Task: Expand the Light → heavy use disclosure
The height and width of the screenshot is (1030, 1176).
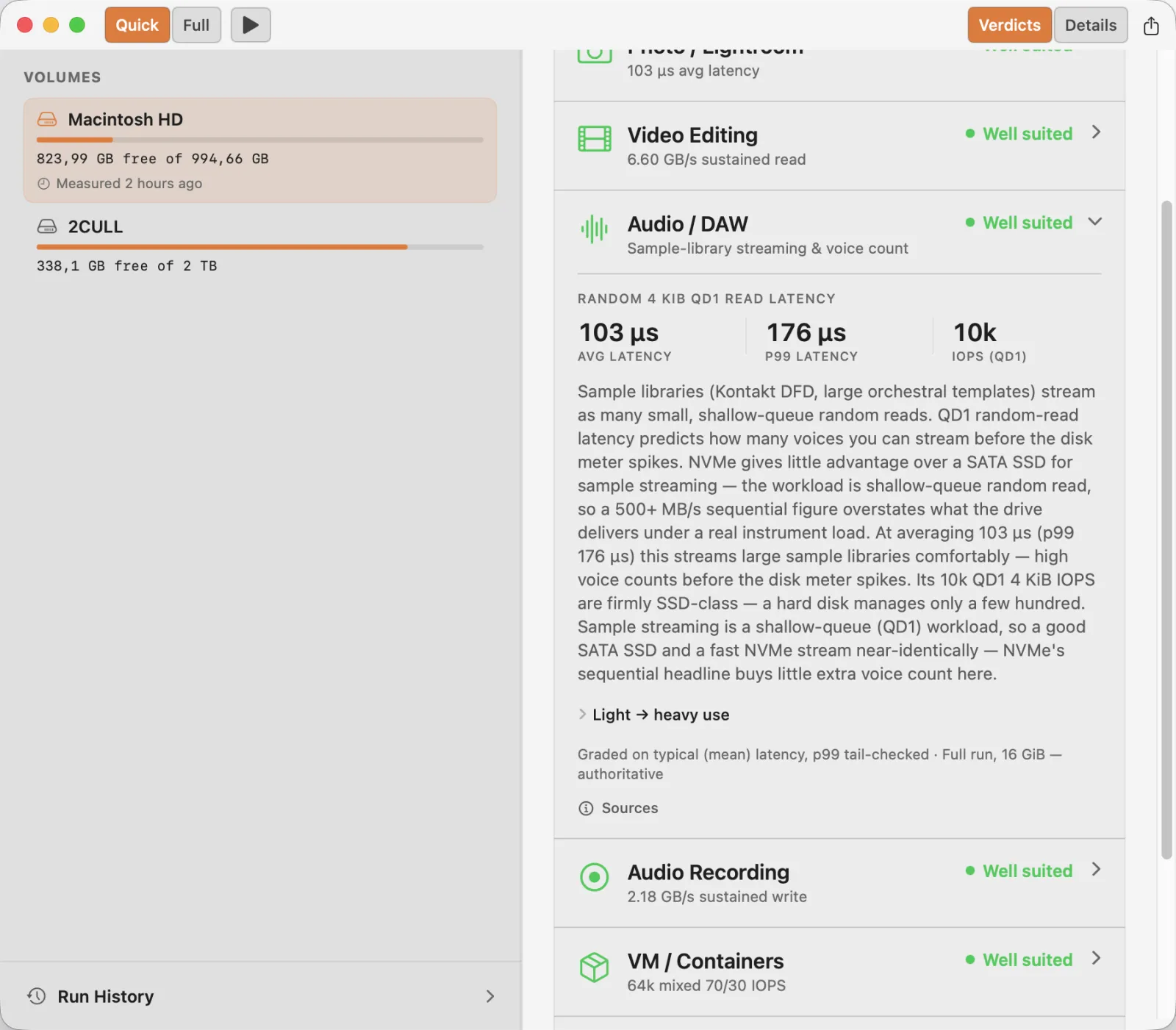Action: coord(653,715)
